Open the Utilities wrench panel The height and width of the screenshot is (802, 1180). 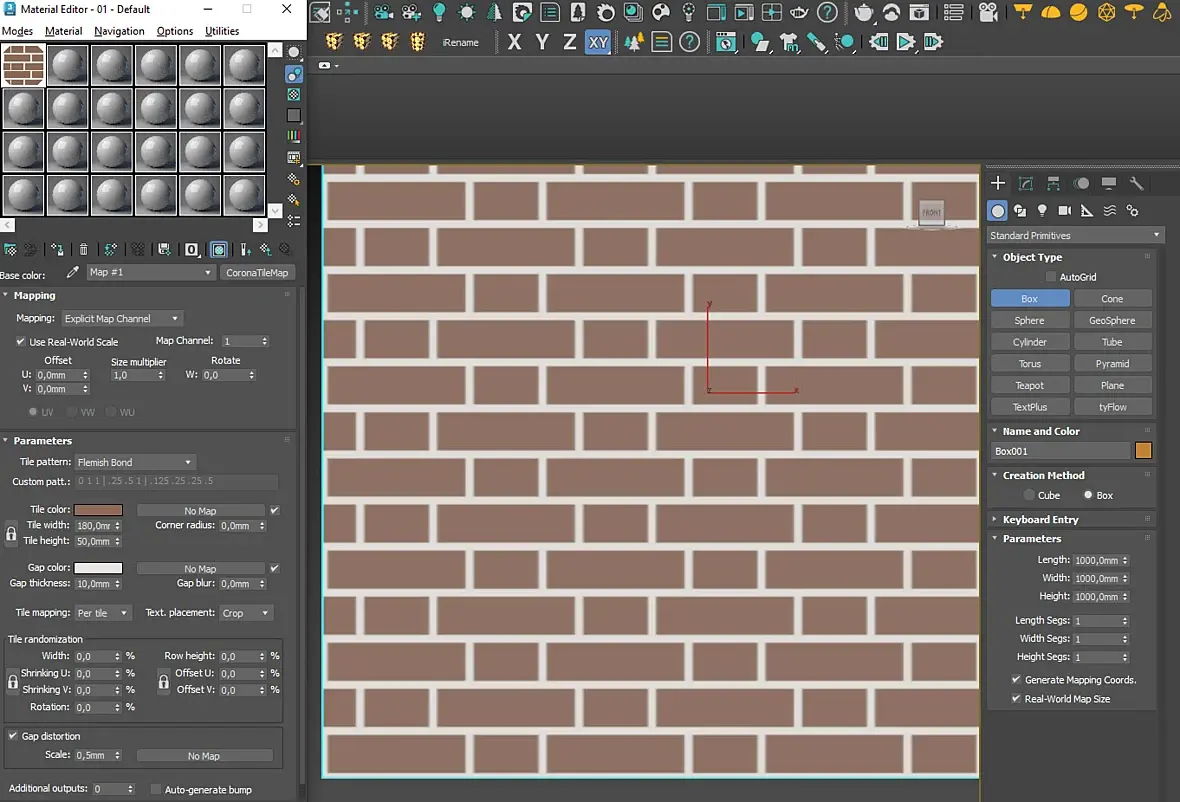1136,184
